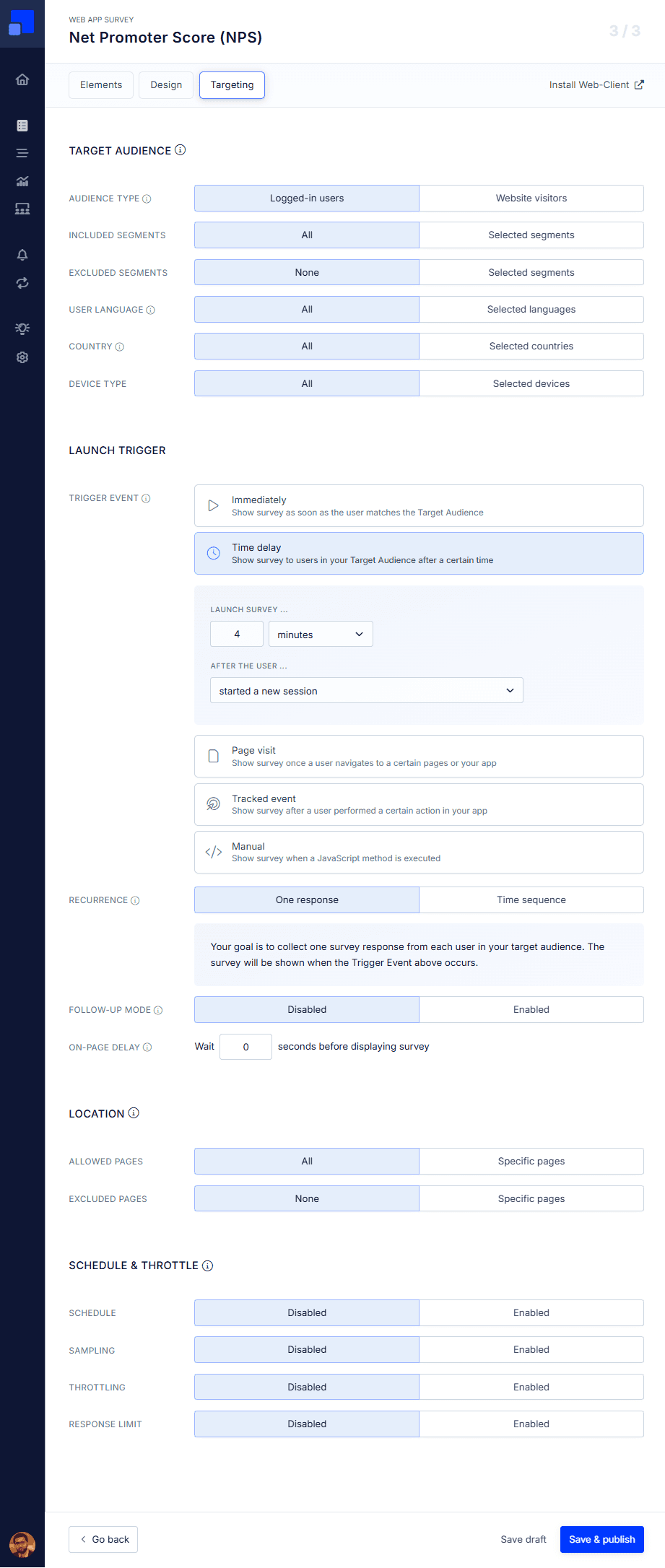This screenshot has width=665, height=1568.
Task: Show info tooltip for Audience Type
Action: pyautogui.click(x=147, y=199)
